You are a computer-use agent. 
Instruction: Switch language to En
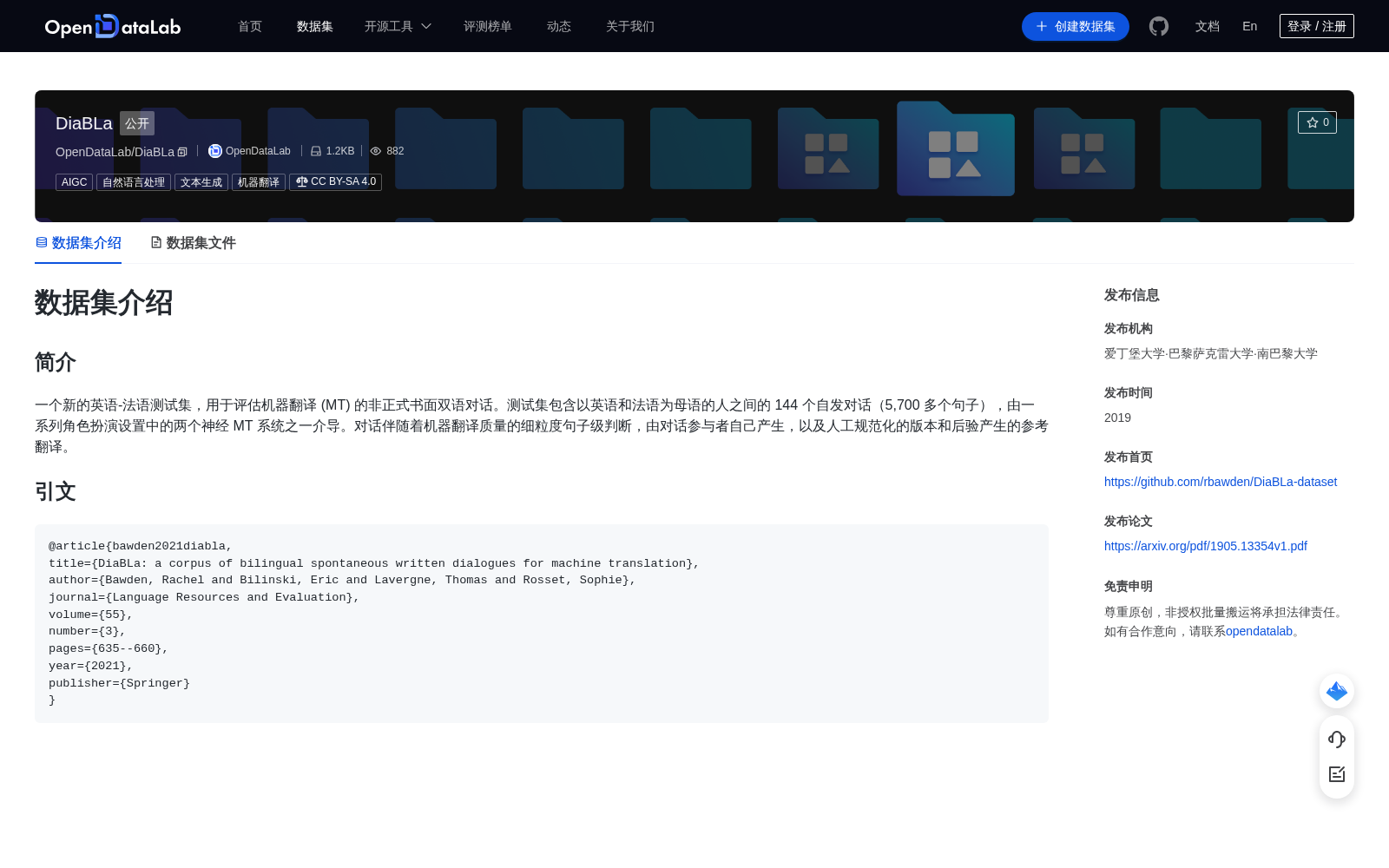pos(1250,26)
